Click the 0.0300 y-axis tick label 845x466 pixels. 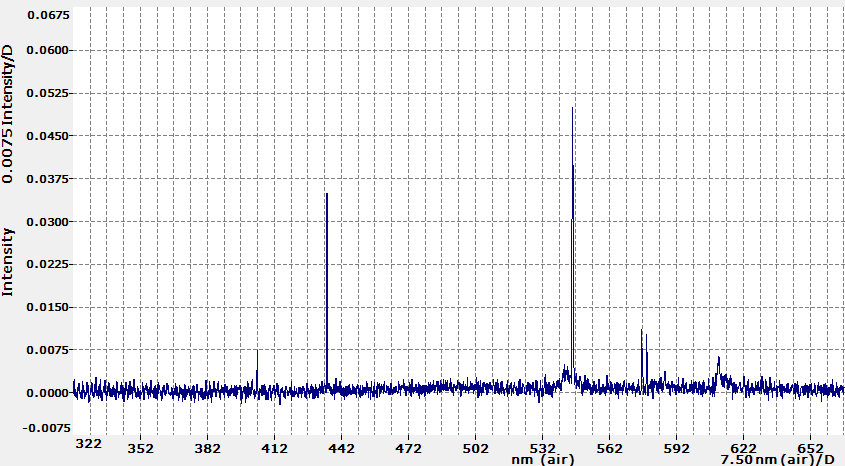click(x=48, y=222)
